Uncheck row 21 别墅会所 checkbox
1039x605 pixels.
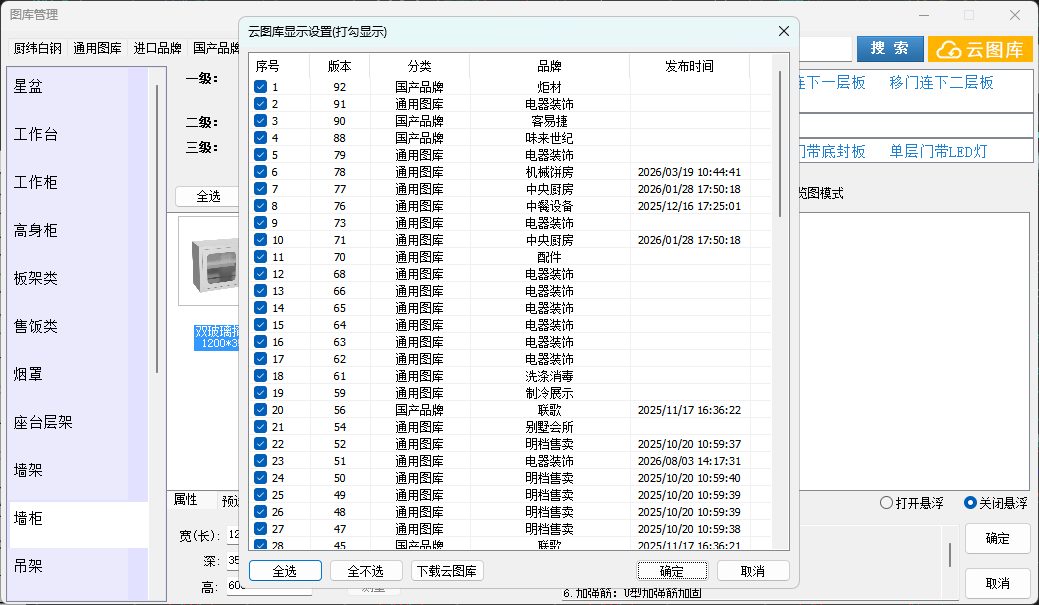pos(260,427)
